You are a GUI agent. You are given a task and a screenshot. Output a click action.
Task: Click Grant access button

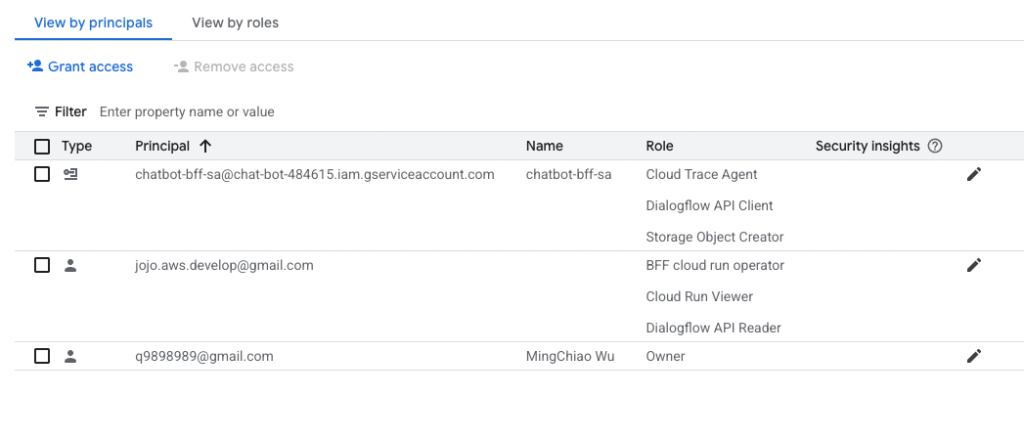[x=80, y=67]
